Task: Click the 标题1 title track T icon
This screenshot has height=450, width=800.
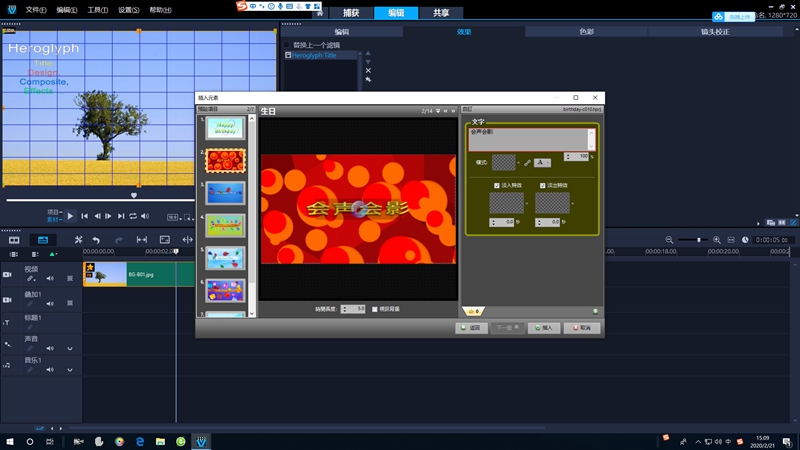Action: tap(7, 322)
